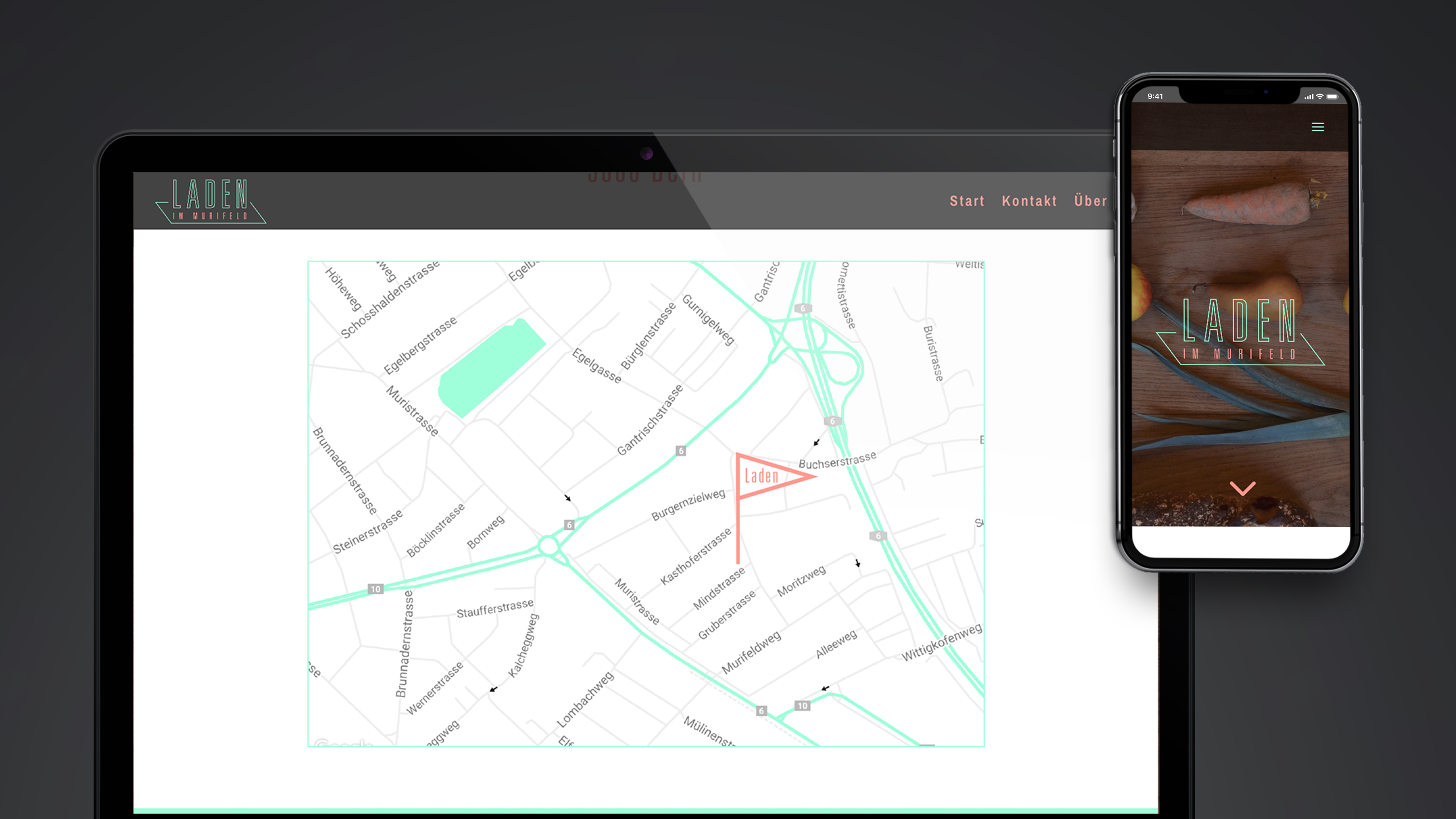Click the Laden im Murifeld logo in the tablet header
Image resolution: width=1456 pixels, height=819 pixels.
point(211,201)
